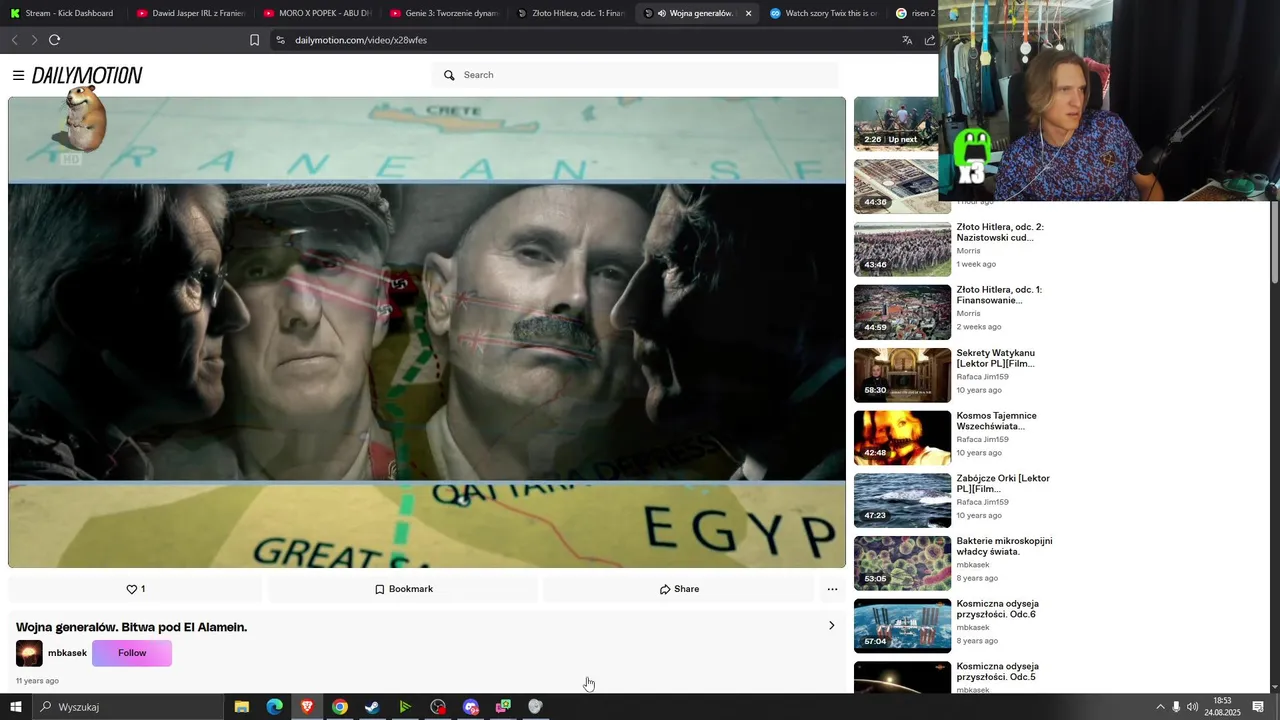1280x720 pixels.
Task: Open Sekrety Watykanu video title
Action: pos(996,358)
